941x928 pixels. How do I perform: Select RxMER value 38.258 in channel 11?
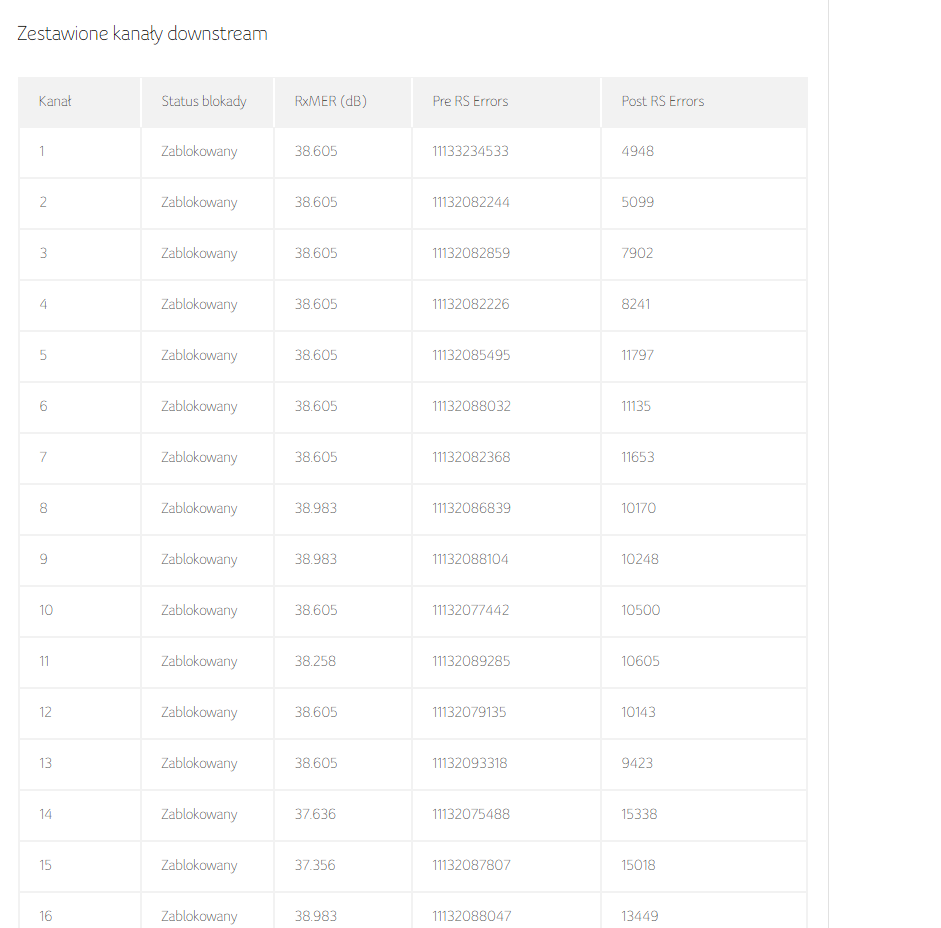click(x=315, y=661)
